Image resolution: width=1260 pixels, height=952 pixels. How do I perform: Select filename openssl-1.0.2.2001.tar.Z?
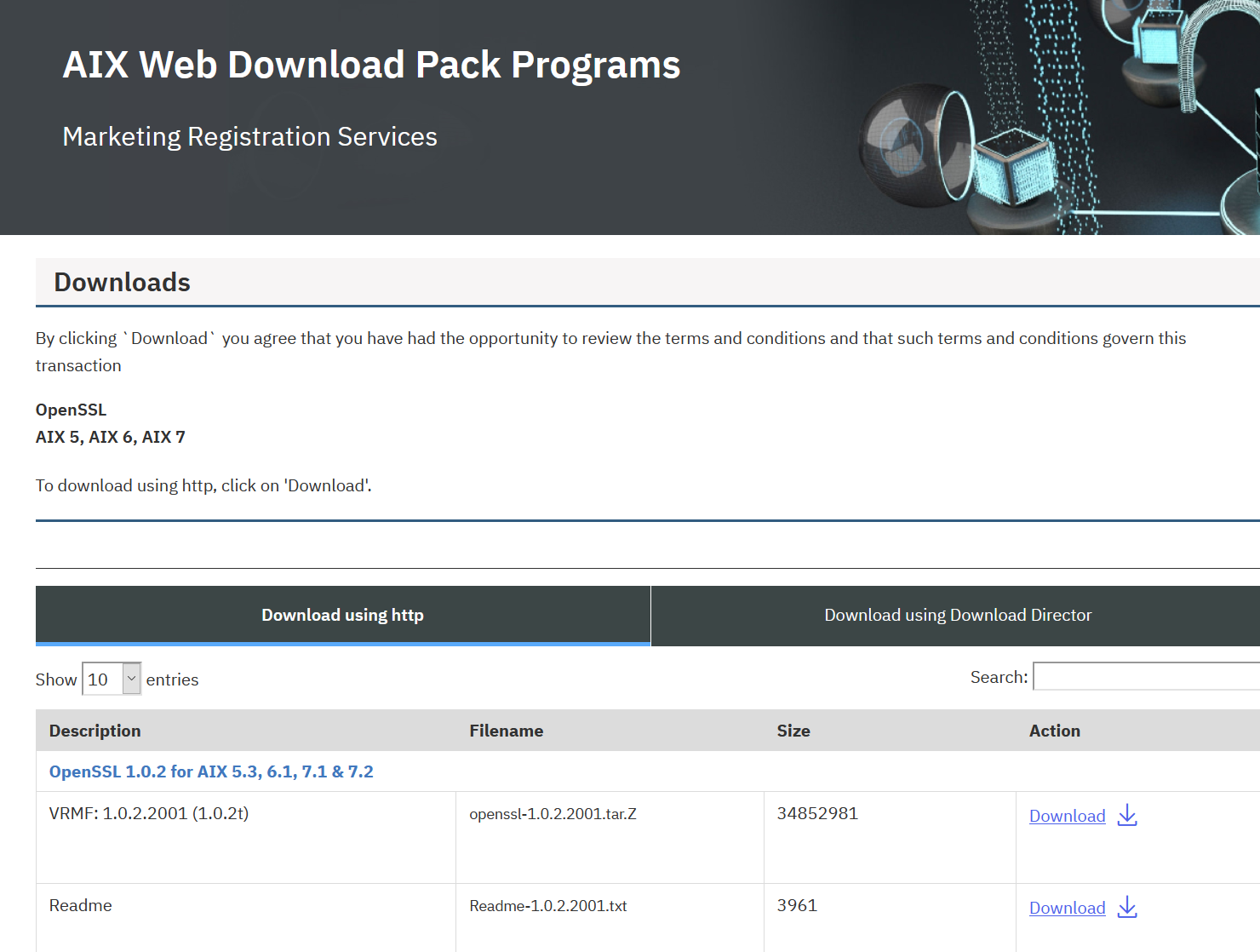553,814
